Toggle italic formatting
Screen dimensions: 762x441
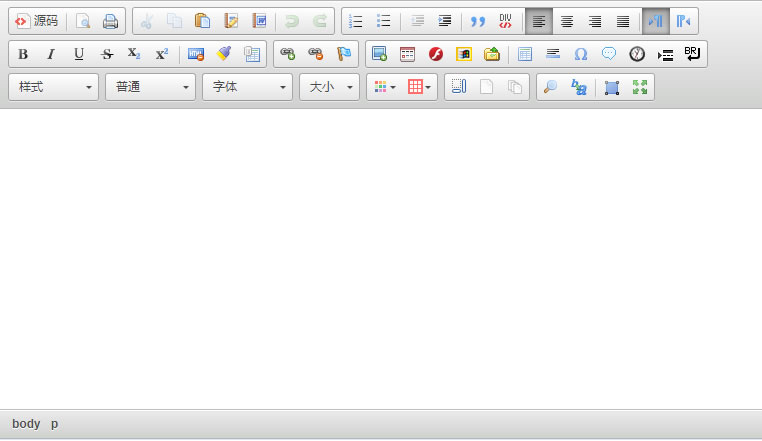[x=51, y=54]
